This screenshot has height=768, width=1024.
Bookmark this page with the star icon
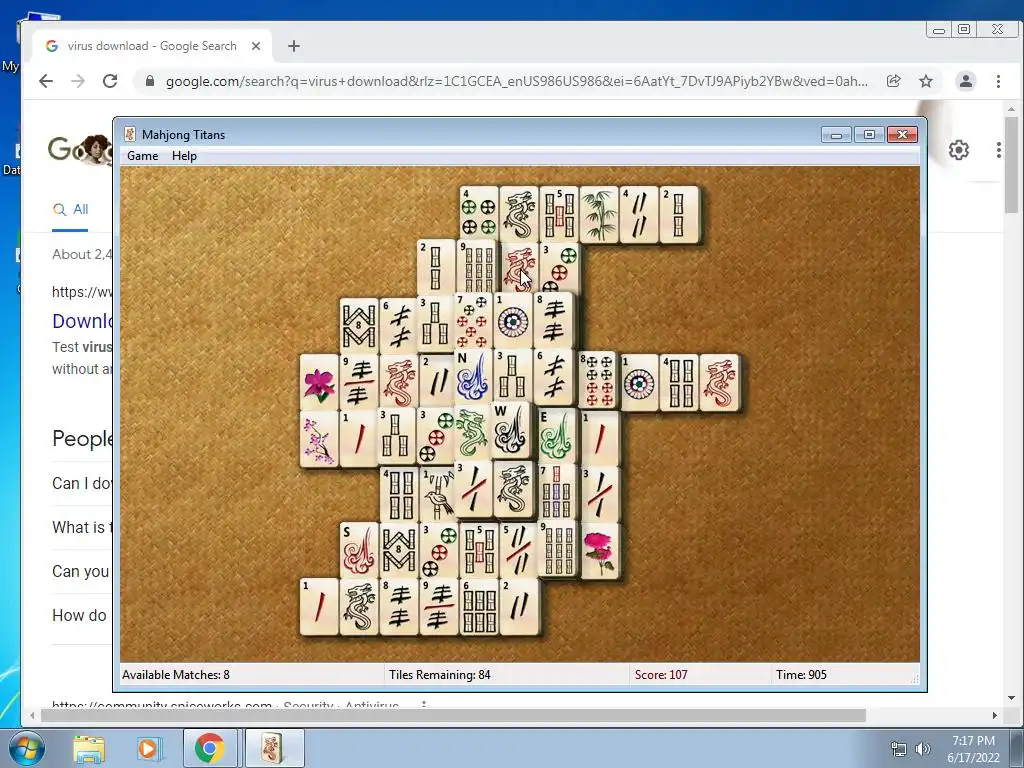(x=926, y=81)
